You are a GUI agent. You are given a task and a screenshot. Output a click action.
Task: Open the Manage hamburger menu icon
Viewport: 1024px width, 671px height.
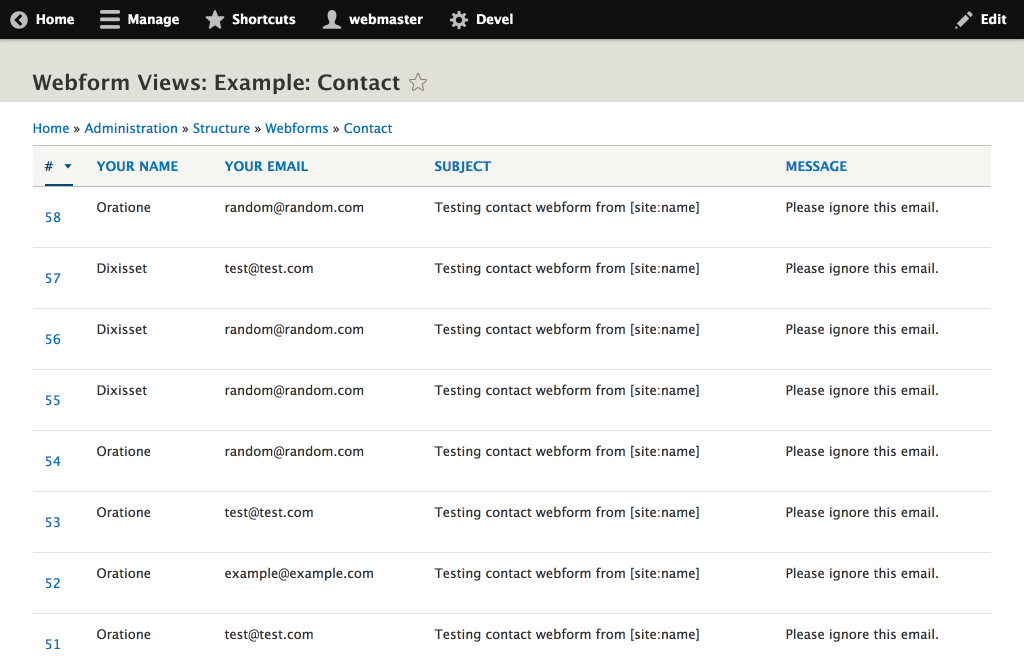coord(110,20)
